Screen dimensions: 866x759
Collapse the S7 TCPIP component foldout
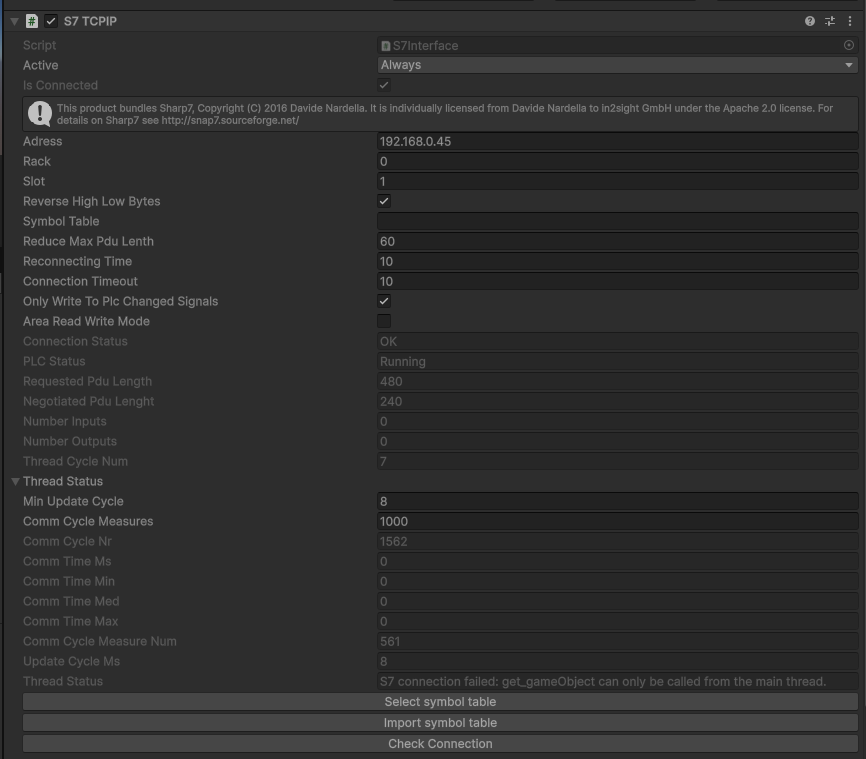click(x=14, y=21)
